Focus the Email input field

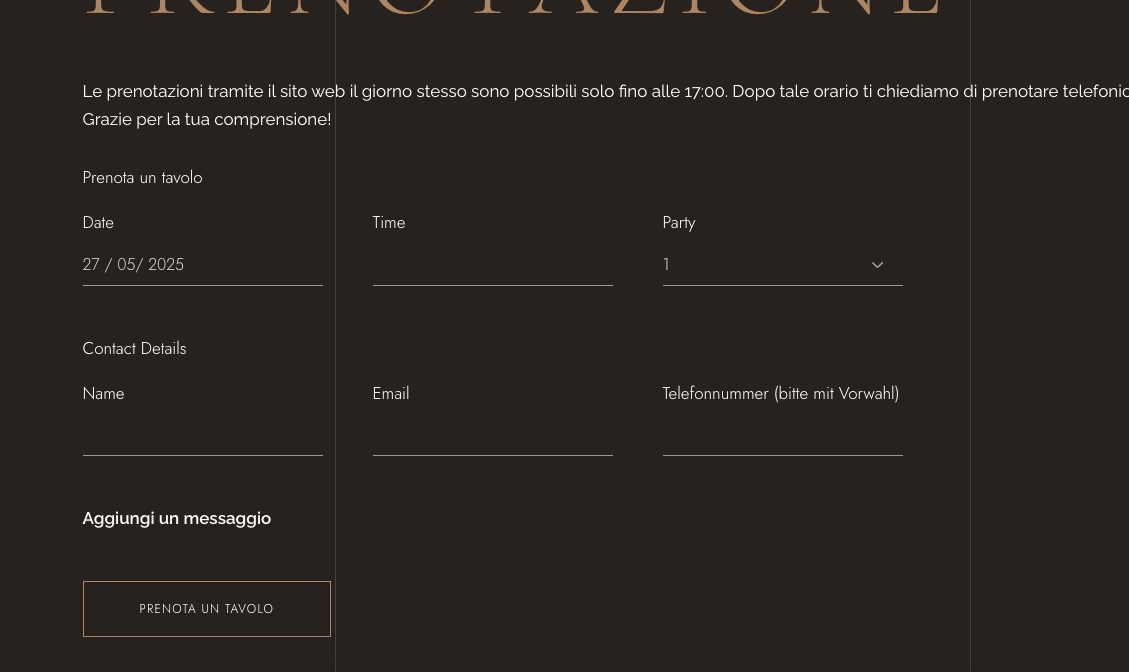coord(492,437)
